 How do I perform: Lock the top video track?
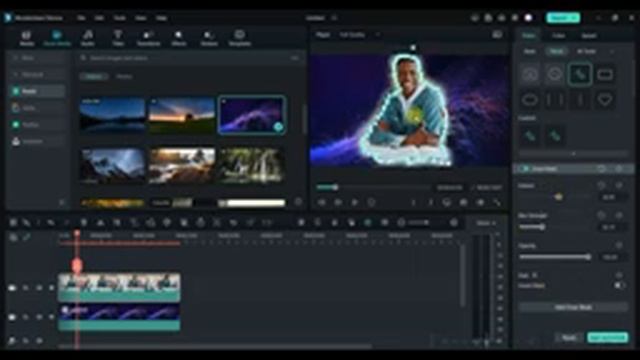tap(25, 288)
